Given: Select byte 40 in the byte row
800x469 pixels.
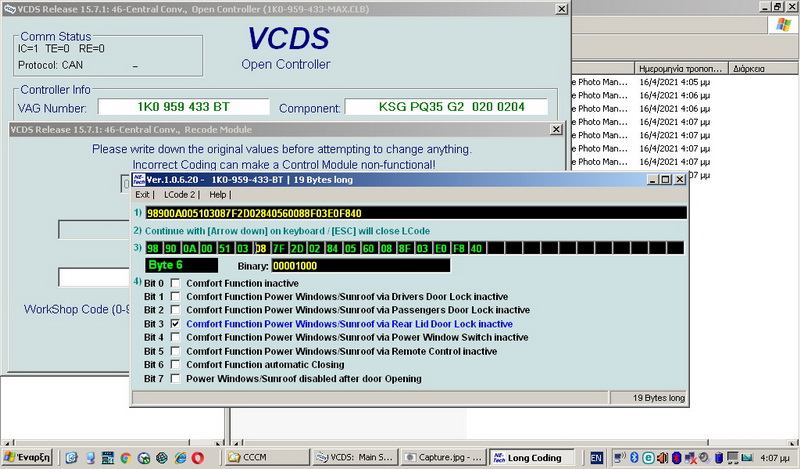Looking at the screenshot, I should click(476, 249).
